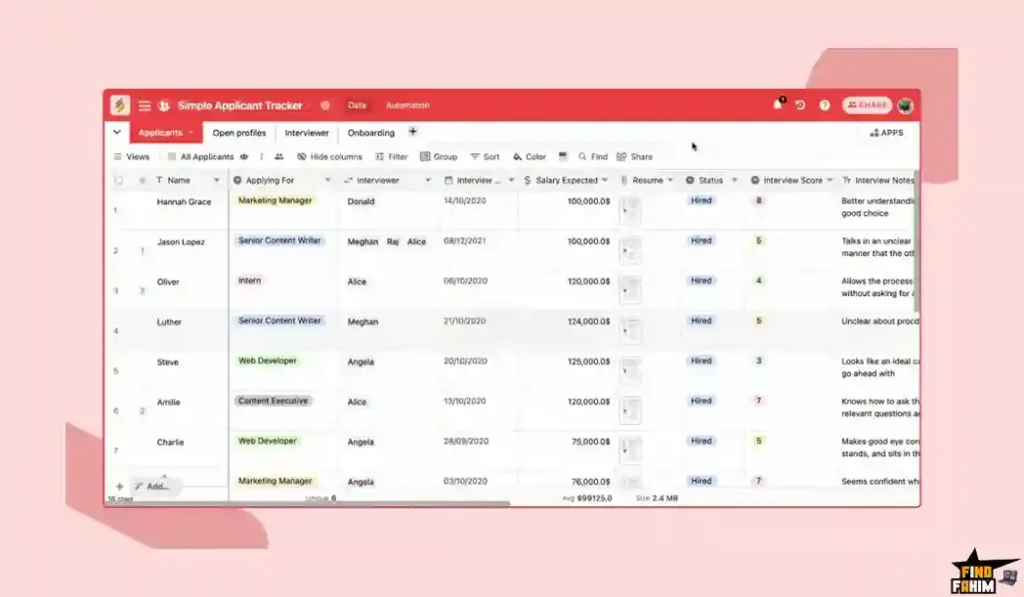Switch to the Onboarding tab

coord(371,132)
